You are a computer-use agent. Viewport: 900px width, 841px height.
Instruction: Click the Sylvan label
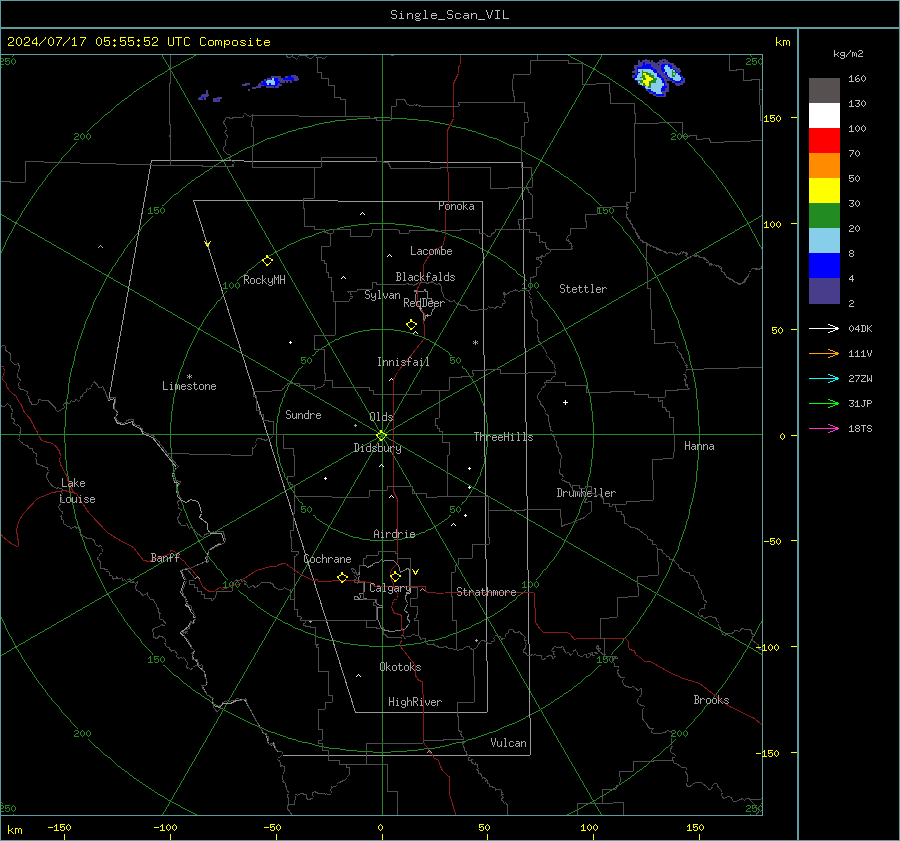pos(382,295)
